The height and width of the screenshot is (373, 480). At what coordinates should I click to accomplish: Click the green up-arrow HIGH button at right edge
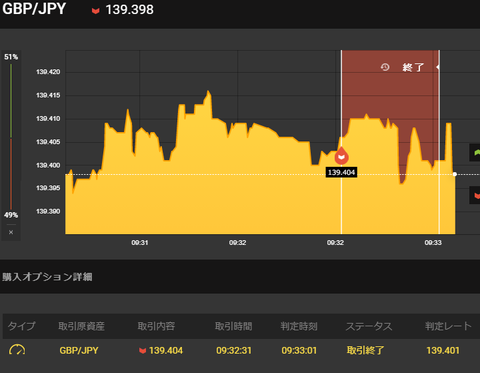tap(475, 153)
